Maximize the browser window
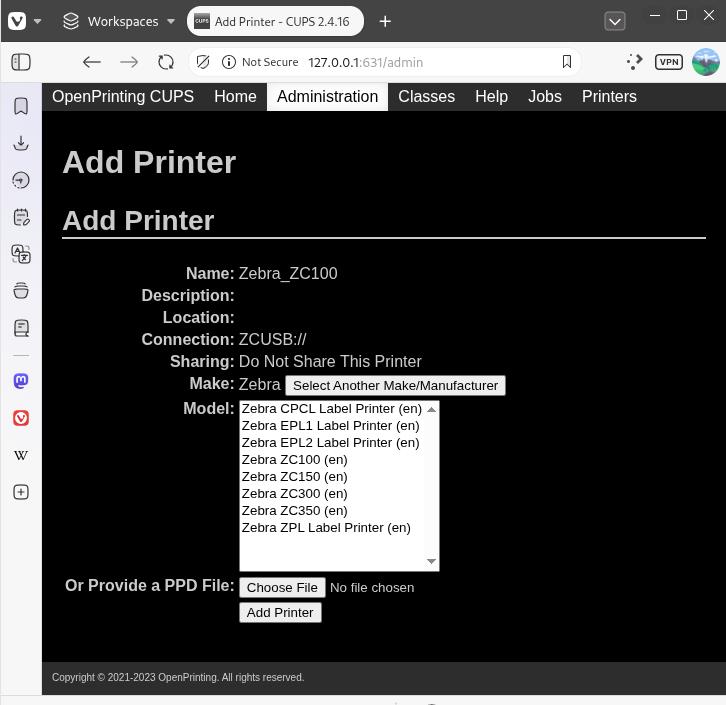The image size is (726, 705). pyautogui.click(x=682, y=15)
